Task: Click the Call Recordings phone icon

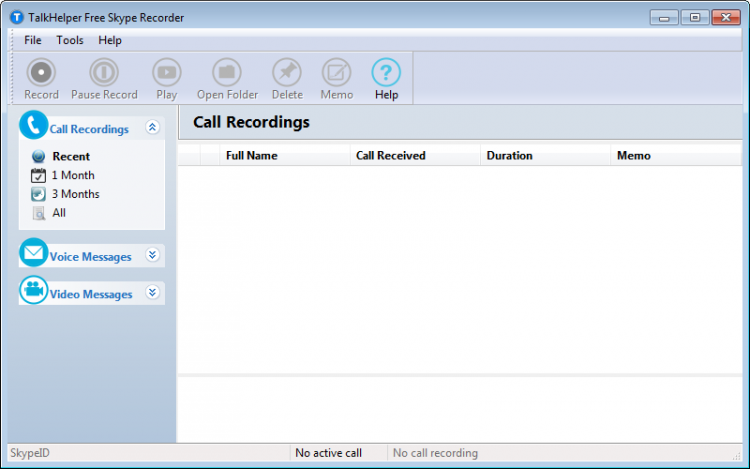Action: coord(33,125)
